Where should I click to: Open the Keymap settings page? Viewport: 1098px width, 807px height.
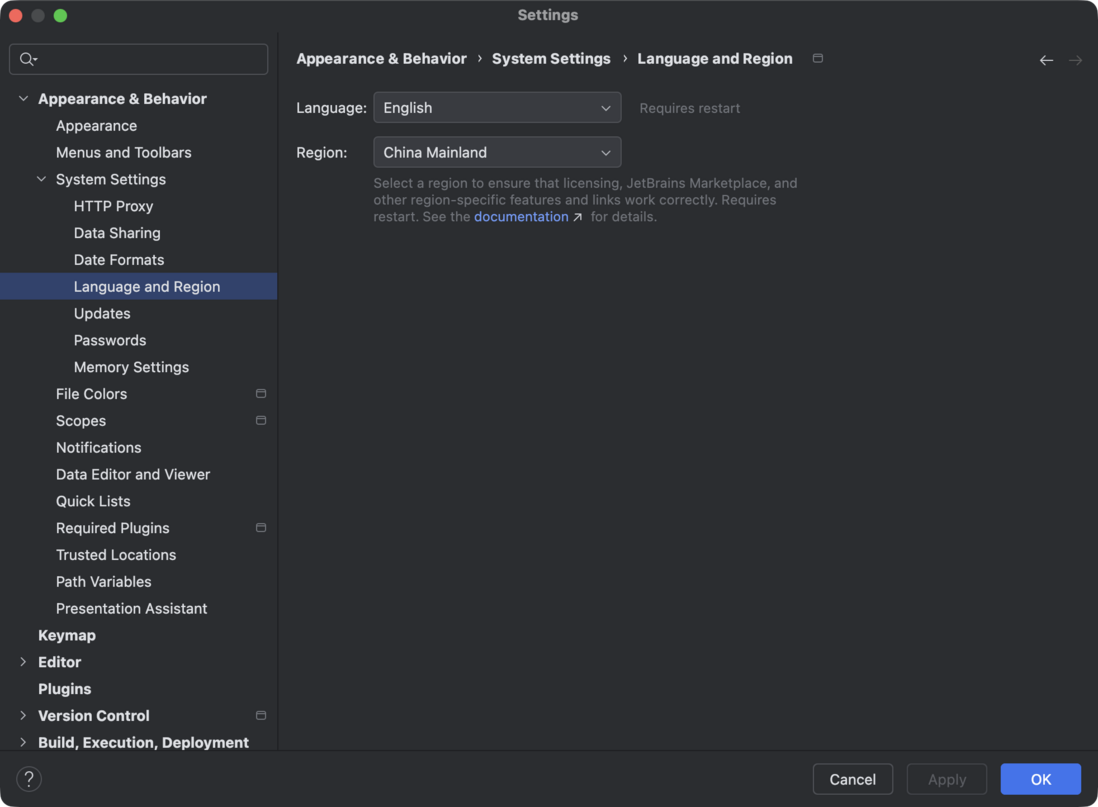67,635
